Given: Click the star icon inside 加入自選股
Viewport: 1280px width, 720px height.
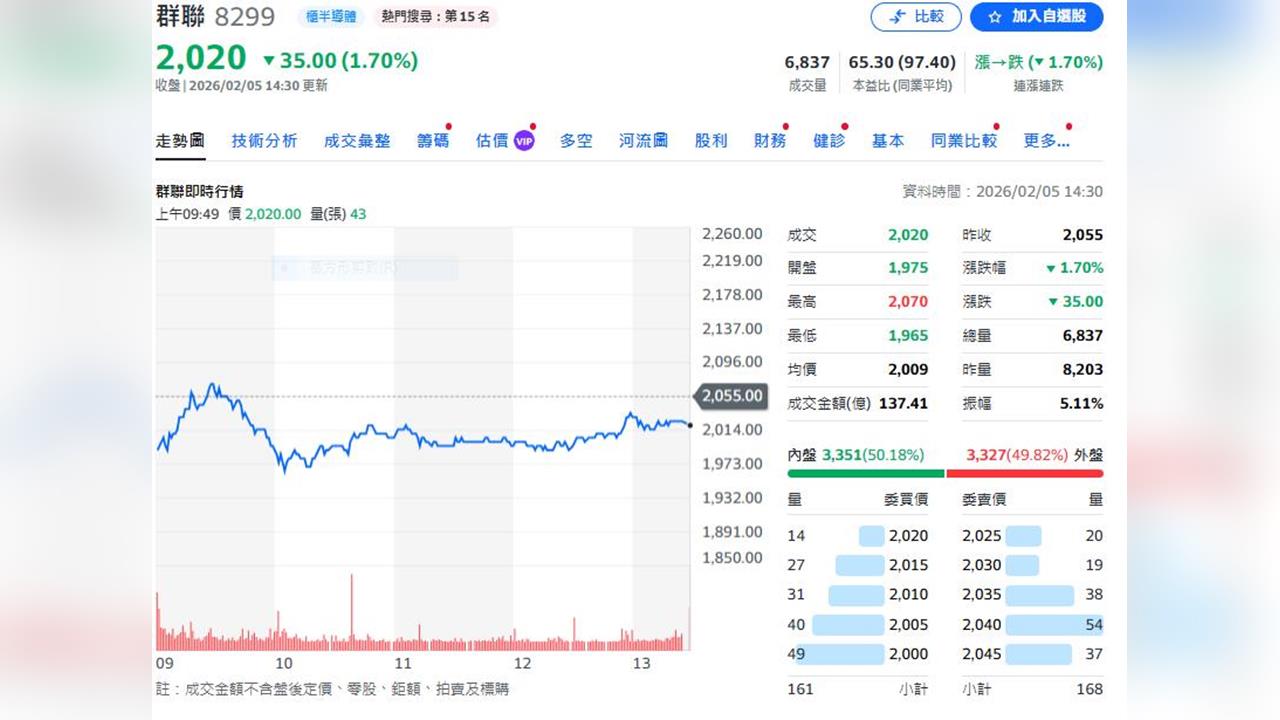Looking at the screenshot, I should (996, 17).
